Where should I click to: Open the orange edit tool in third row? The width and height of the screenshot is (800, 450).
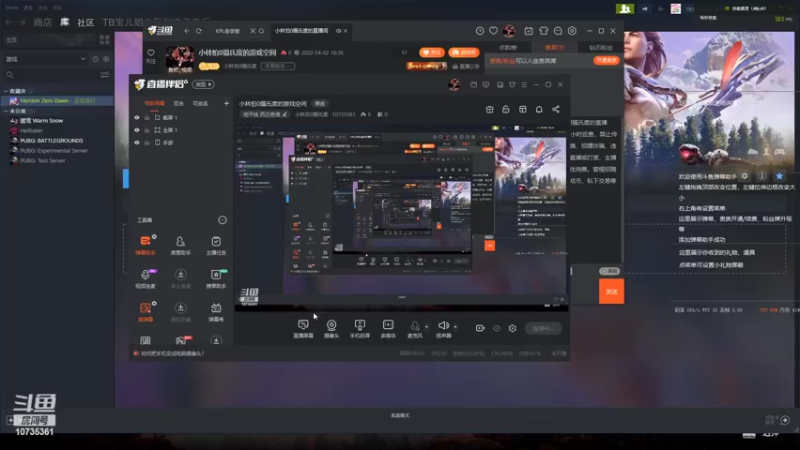(x=145, y=311)
